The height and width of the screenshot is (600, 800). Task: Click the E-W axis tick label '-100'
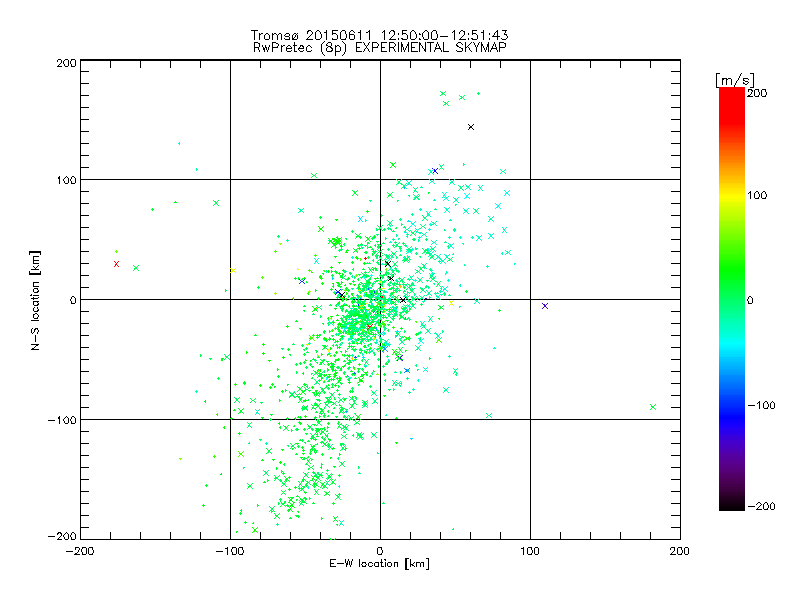pyautogui.click(x=230, y=552)
